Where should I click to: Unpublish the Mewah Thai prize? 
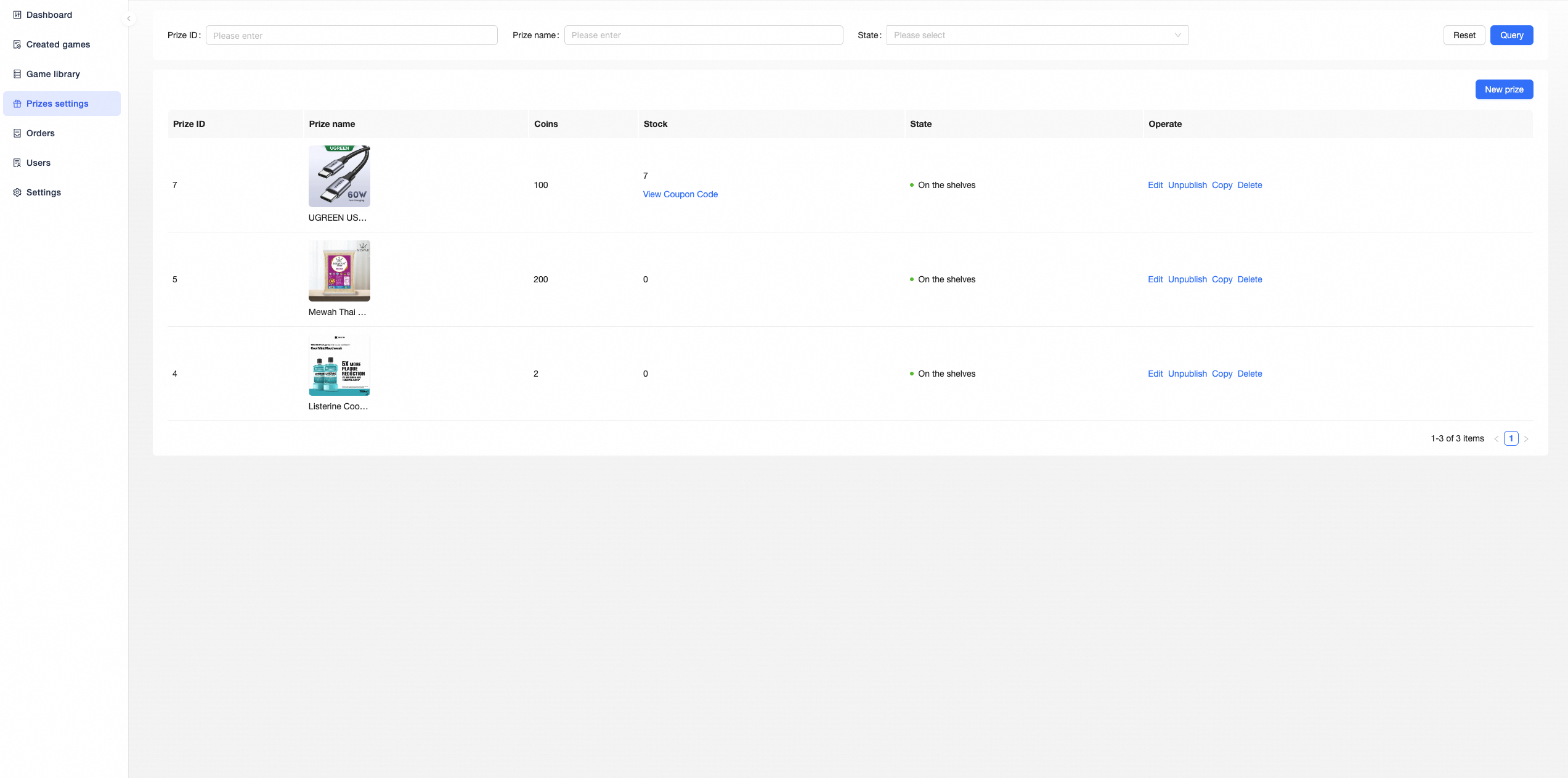(x=1187, y=279)
